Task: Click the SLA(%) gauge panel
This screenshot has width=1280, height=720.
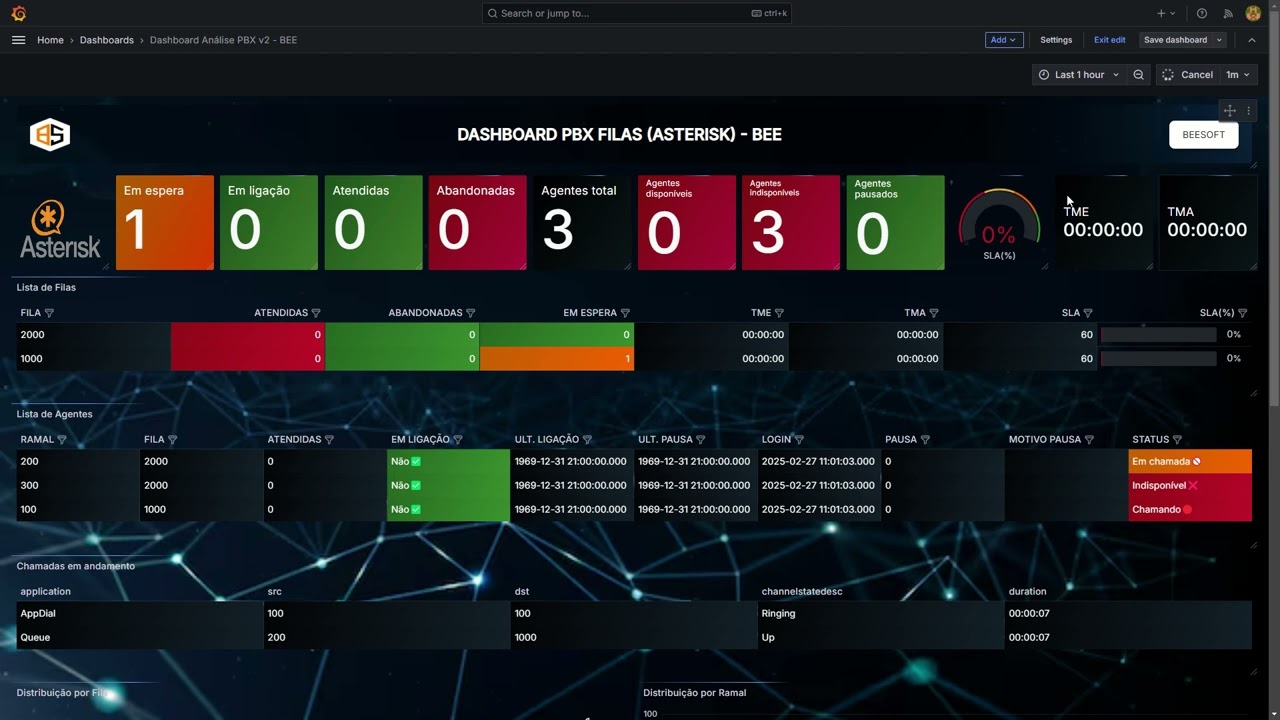Action: point(999,223)
